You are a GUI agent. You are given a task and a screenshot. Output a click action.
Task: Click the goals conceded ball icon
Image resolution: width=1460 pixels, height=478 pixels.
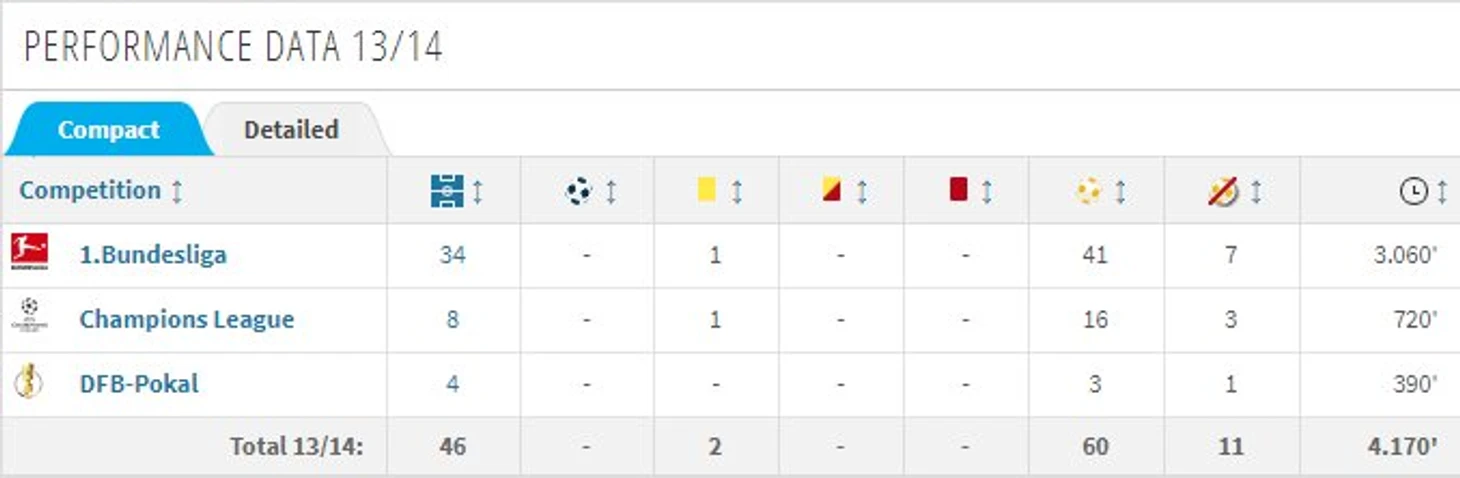[x=1089, y=190]
